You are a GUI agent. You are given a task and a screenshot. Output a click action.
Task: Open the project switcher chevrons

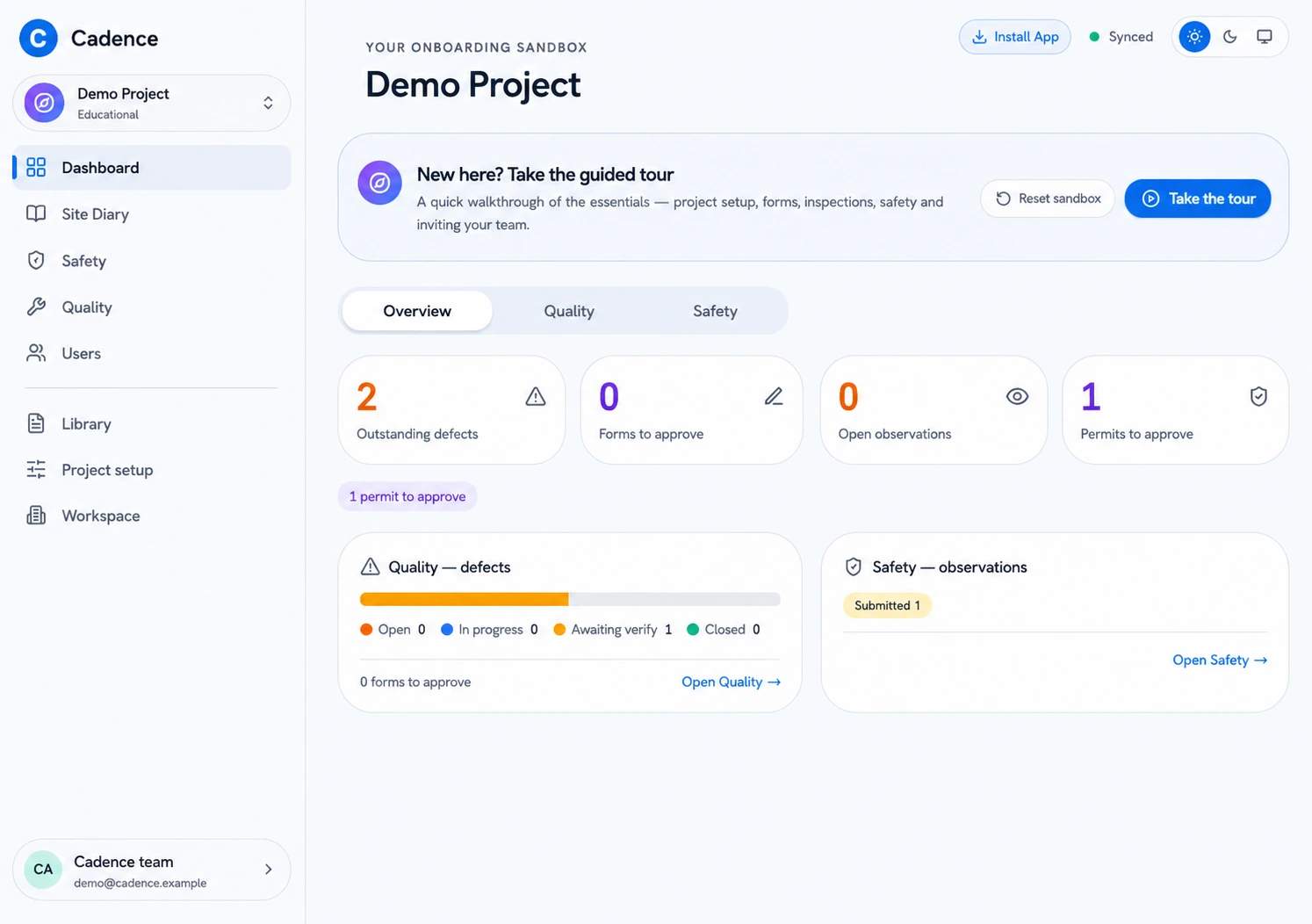[x=268, y=103]
